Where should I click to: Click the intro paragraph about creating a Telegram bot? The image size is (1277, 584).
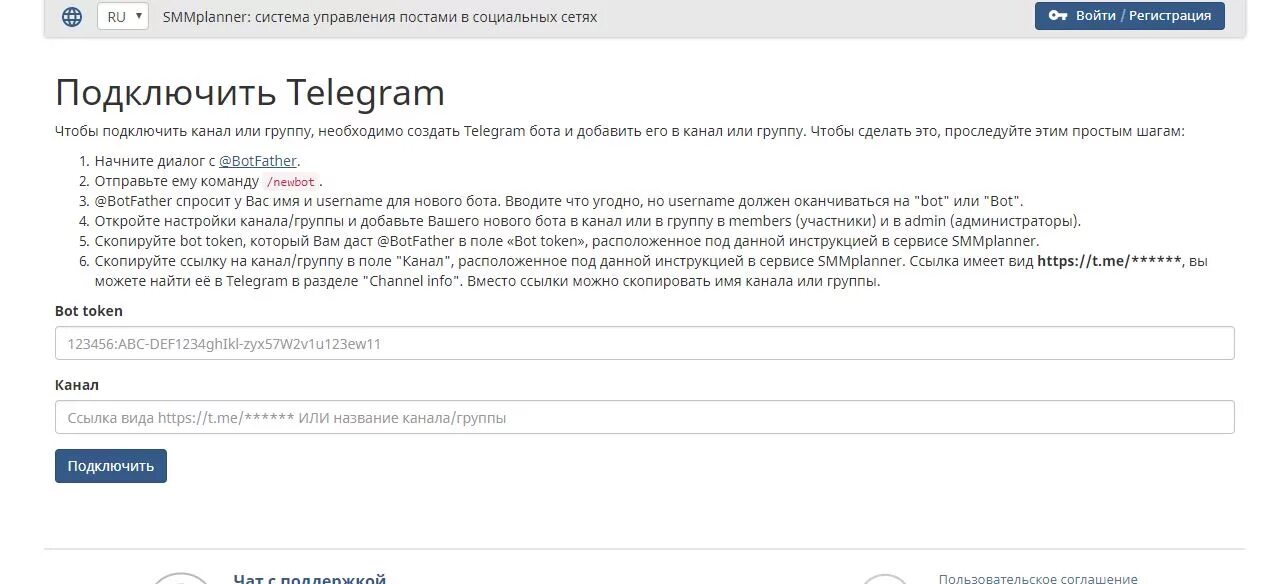[x=620, y=131]
